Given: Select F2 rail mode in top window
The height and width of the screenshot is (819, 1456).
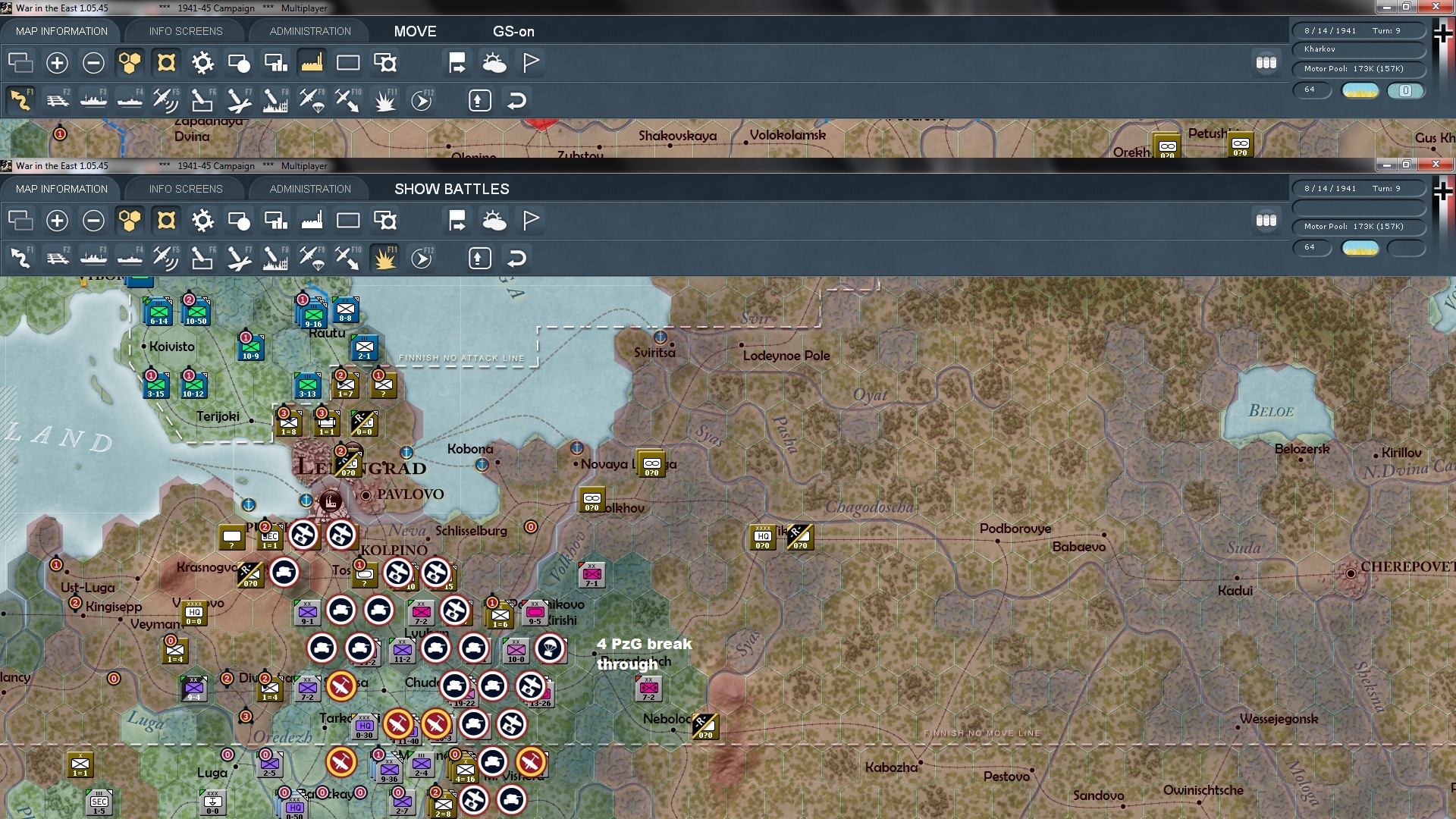Looking at the screenshot, I should [x=57, y=100].
